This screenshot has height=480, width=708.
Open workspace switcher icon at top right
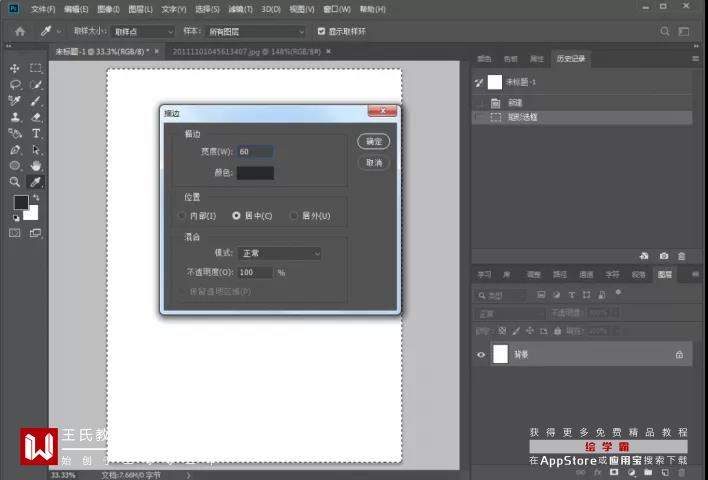pyautogui.click(x=684, y=31)
